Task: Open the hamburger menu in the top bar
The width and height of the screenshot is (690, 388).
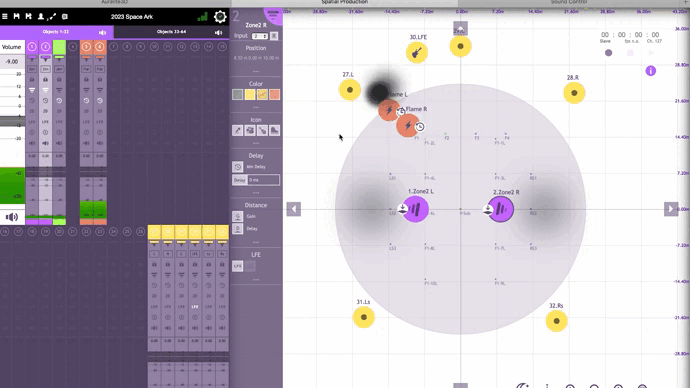Action: [x=5, y=17]
